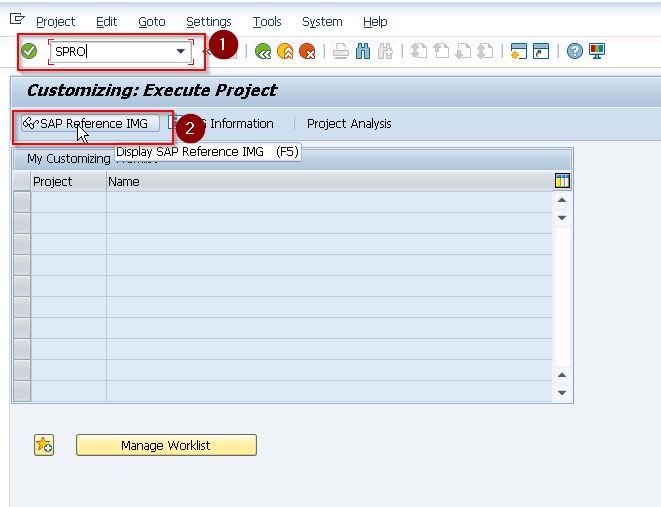Open the Settings menu

pyautogui.click(x=209, y=21)
